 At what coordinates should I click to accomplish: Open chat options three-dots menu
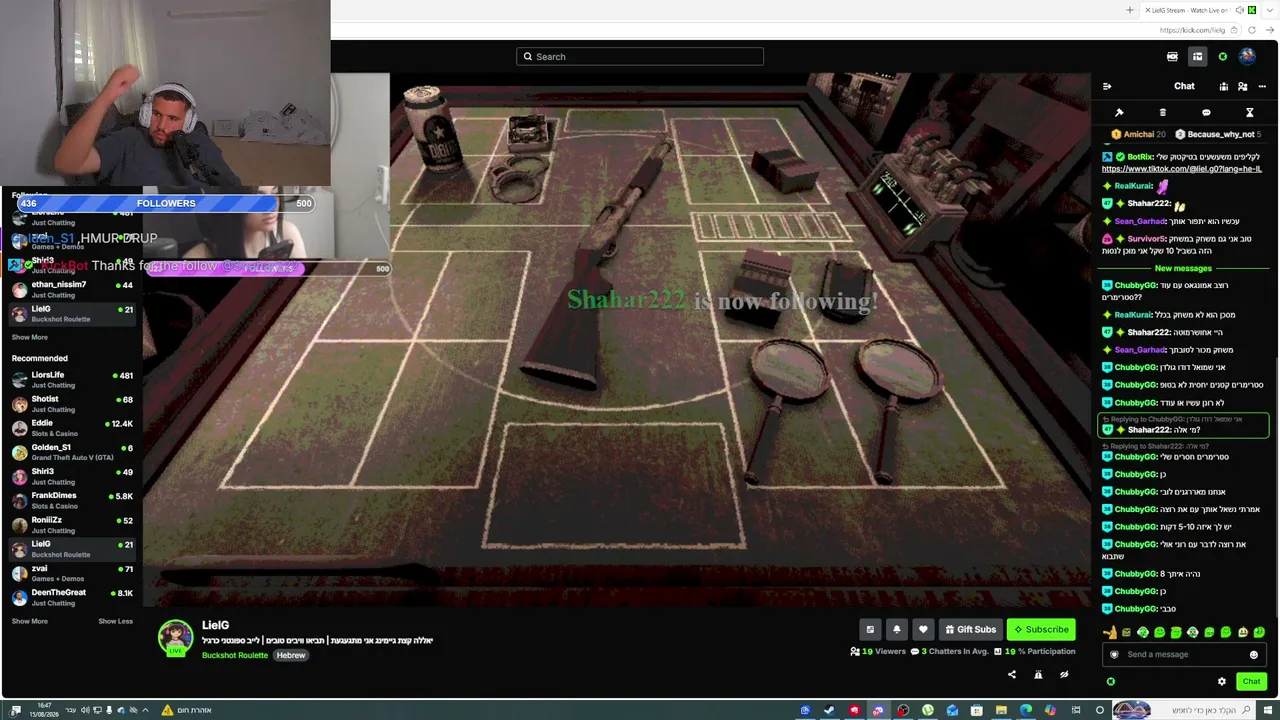(x=1262, y=86)
